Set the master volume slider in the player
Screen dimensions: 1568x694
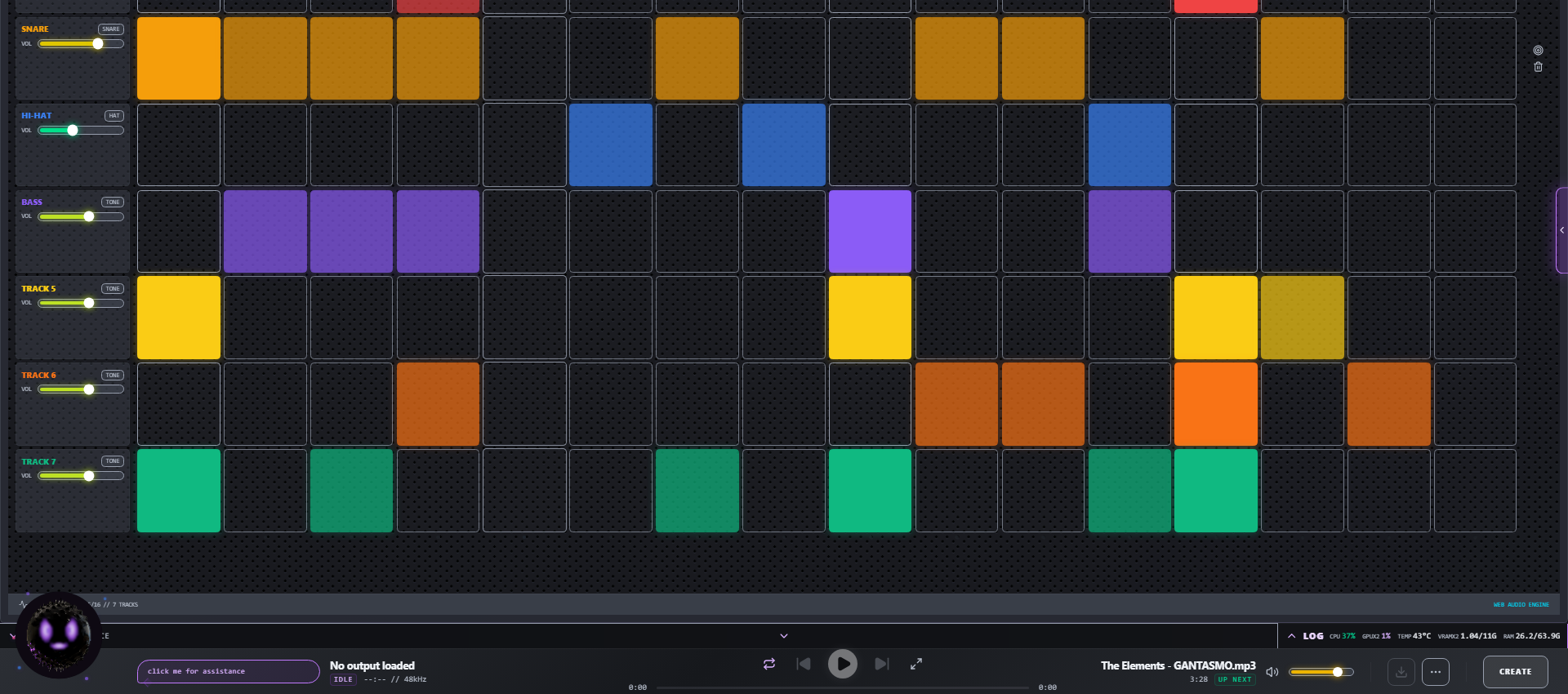(1321, 672)
